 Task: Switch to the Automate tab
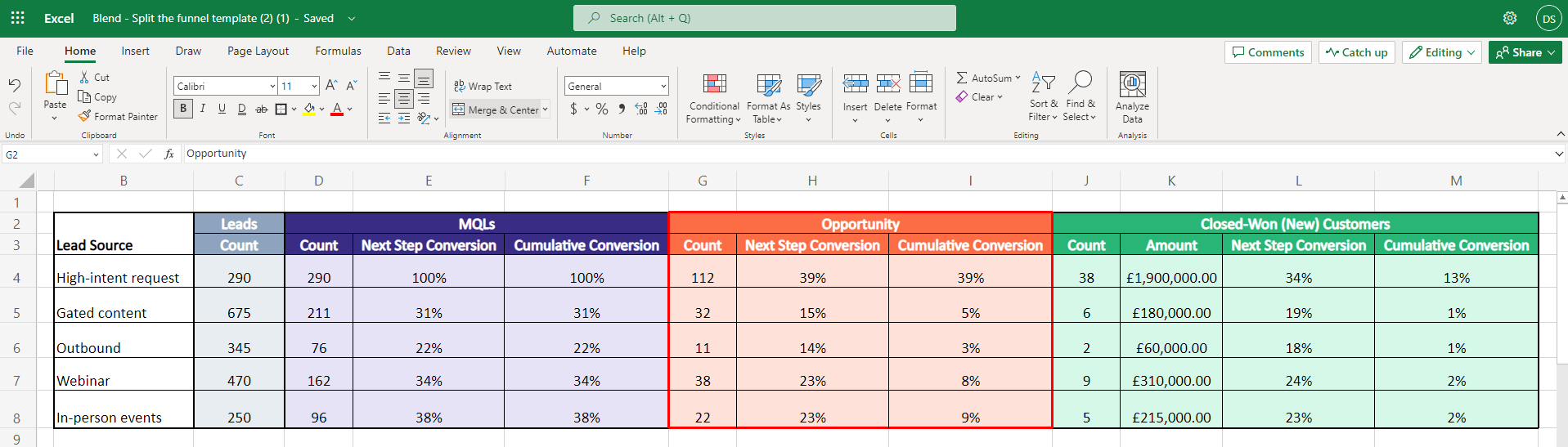[572, 51]
